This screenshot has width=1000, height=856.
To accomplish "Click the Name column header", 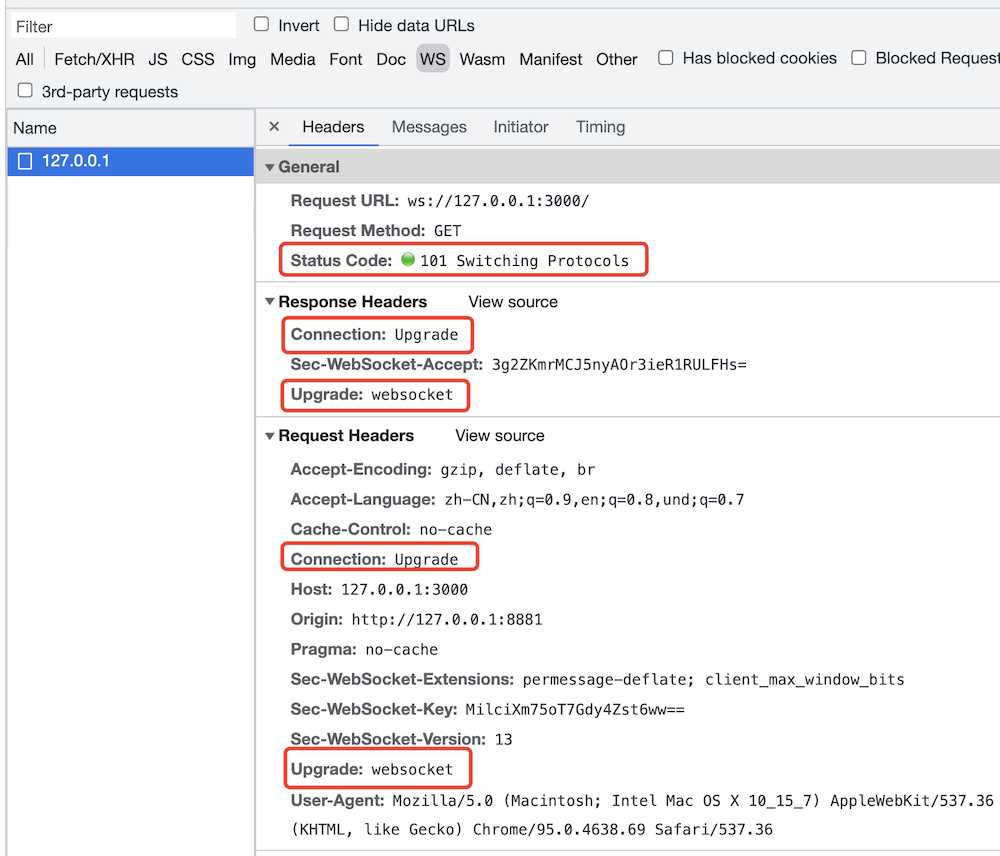I will point(35,128).
